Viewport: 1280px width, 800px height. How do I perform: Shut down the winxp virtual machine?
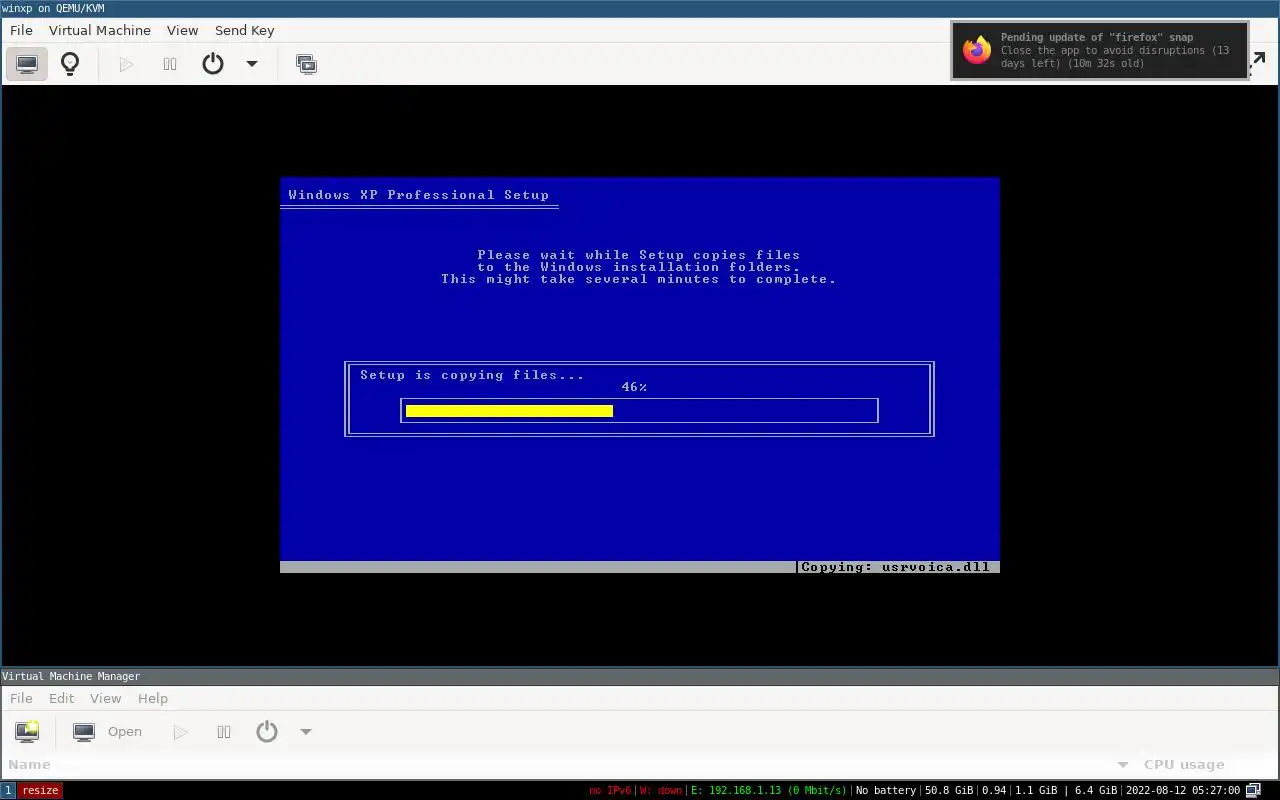click(213, 64)
